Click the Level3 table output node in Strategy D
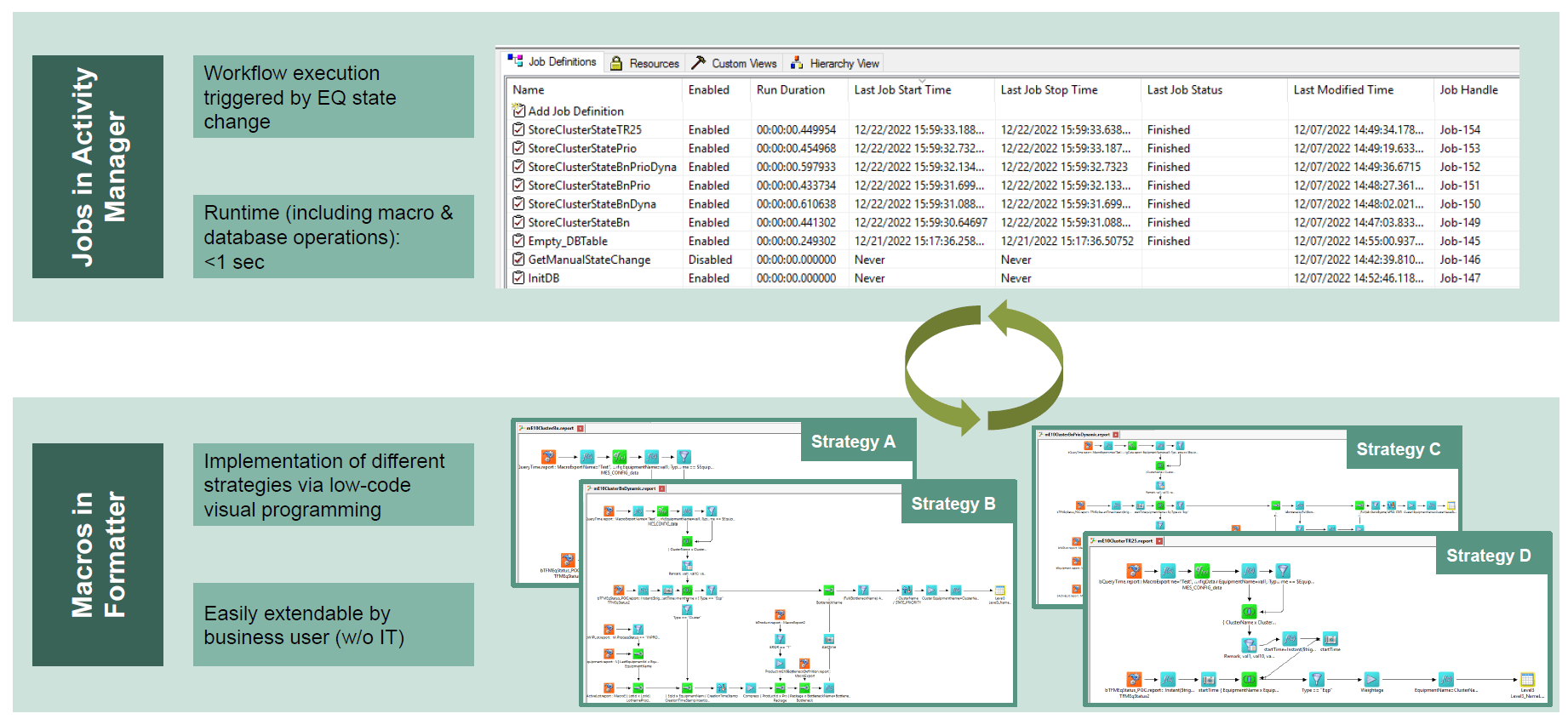This screenshot has width=1568, height=719. click(1527, 679)
